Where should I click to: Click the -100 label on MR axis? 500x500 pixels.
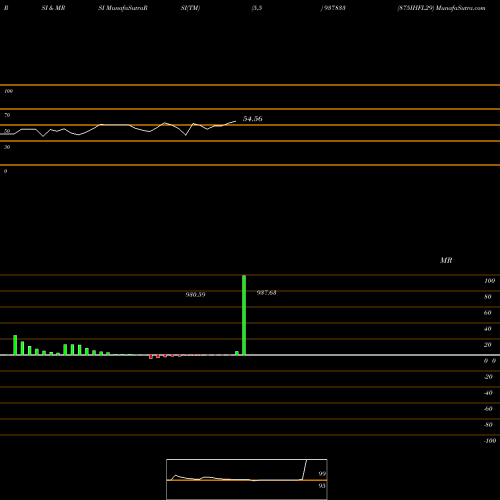490,441
